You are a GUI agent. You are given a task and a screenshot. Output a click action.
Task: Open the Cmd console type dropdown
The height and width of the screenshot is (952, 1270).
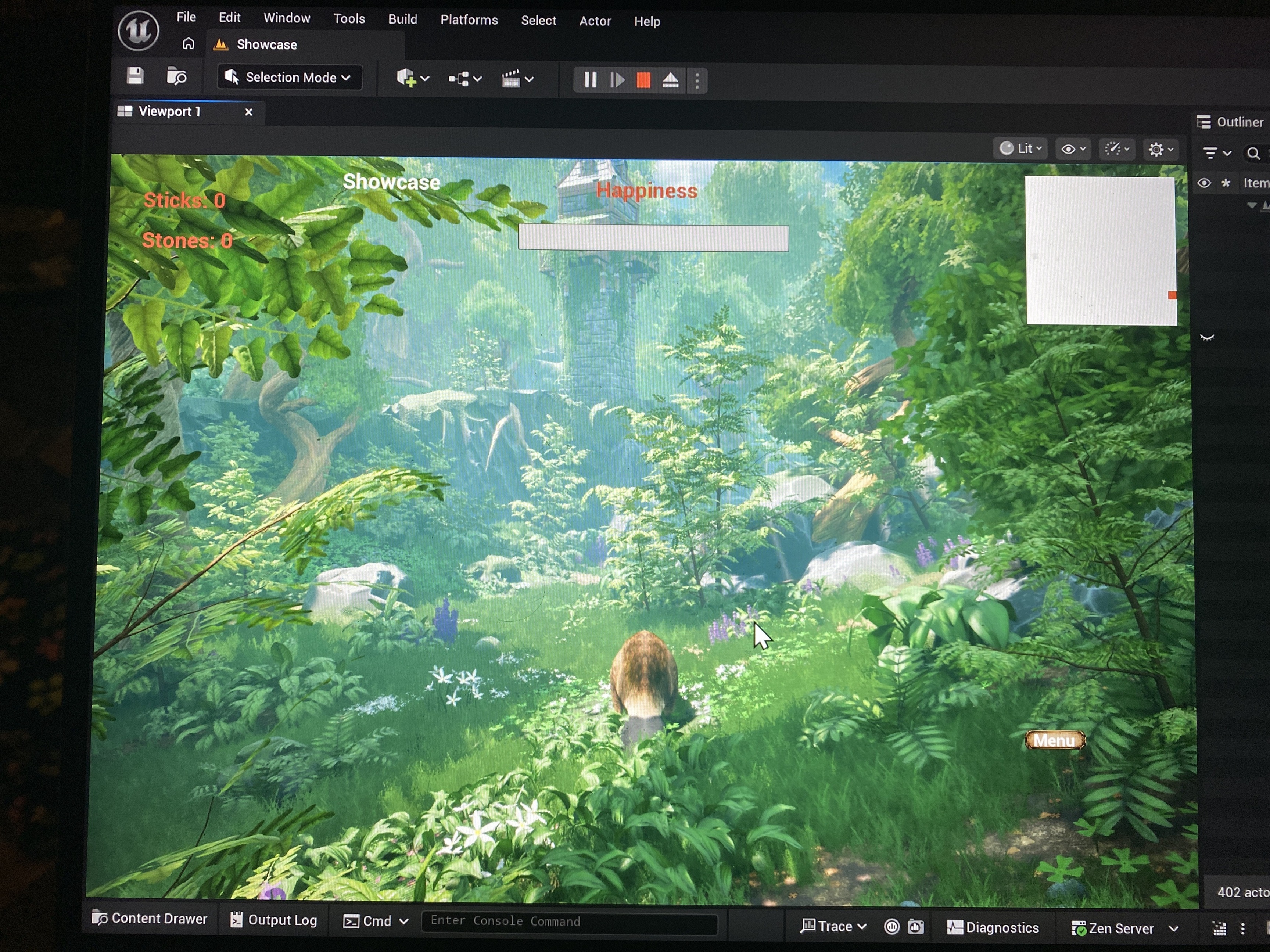pos(376,921)
